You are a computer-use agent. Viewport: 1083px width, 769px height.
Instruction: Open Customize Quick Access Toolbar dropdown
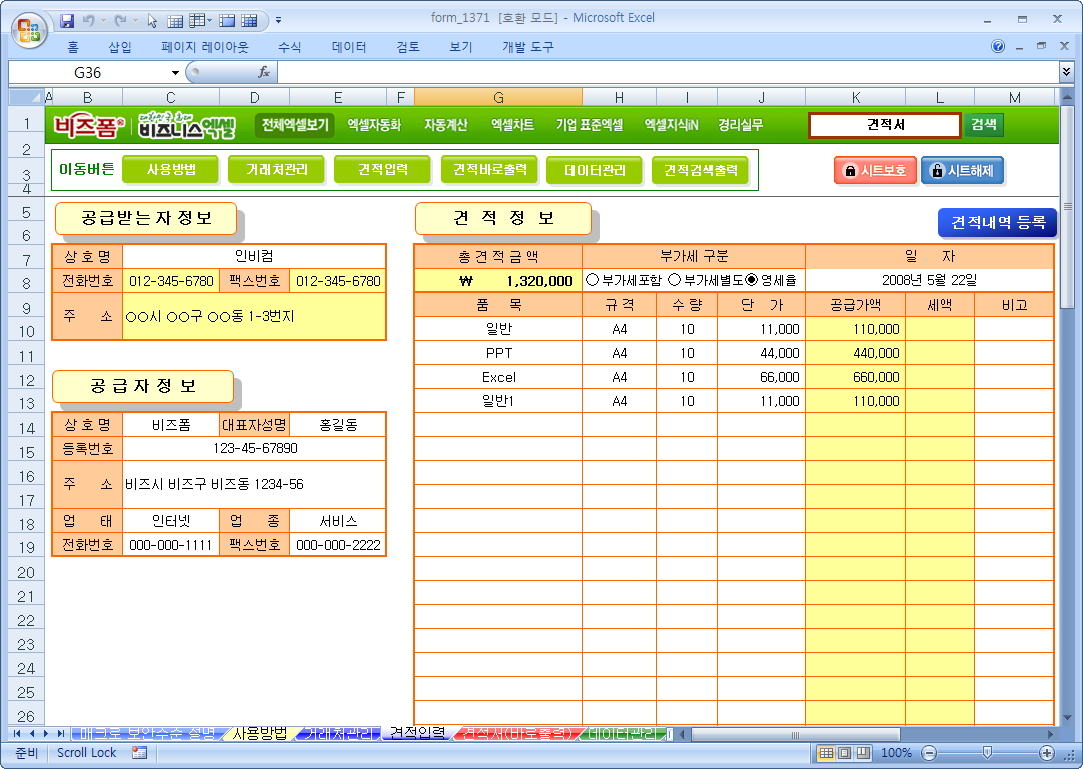(278, 20)
